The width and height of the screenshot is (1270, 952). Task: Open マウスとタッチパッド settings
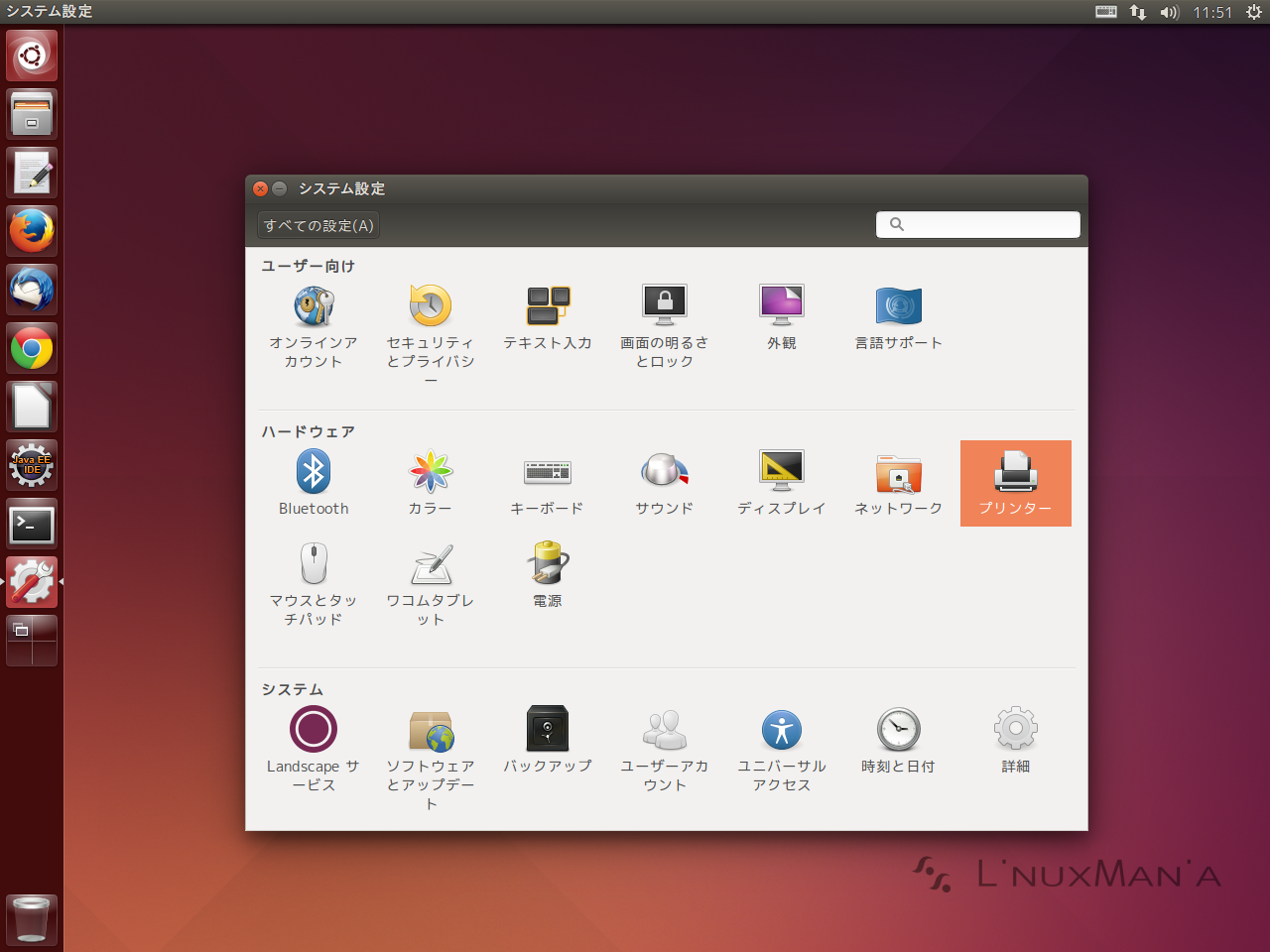[x=314, y=584]
